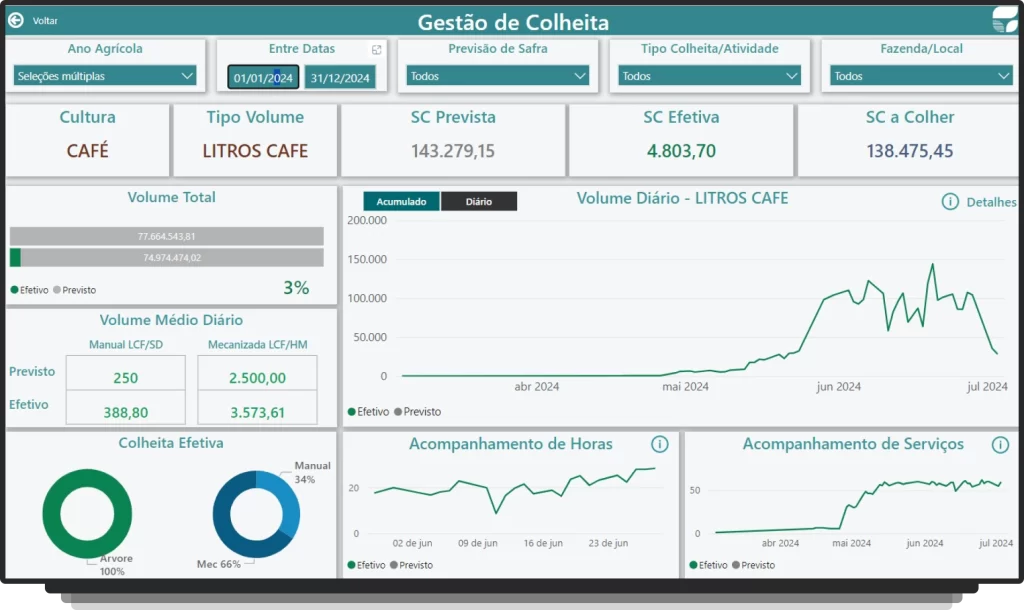This screenshot has width=1024, height=610.
Task: Switch chart to Diário view
Action: click(479, 202)
